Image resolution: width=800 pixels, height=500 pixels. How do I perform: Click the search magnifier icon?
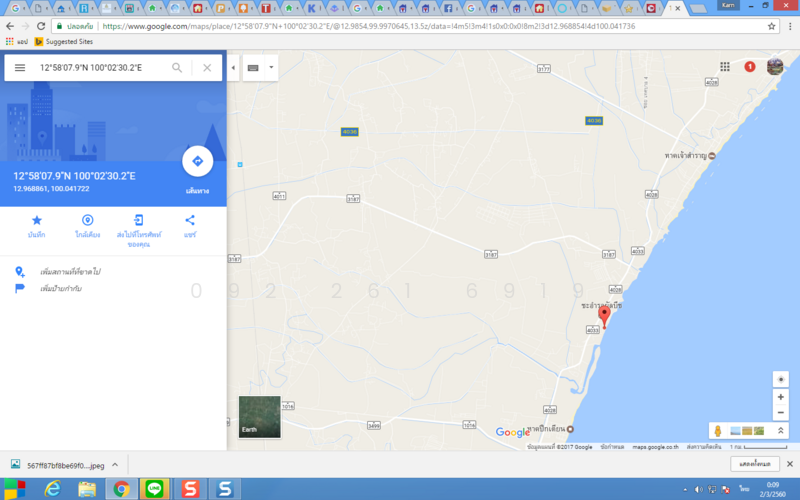177,68
